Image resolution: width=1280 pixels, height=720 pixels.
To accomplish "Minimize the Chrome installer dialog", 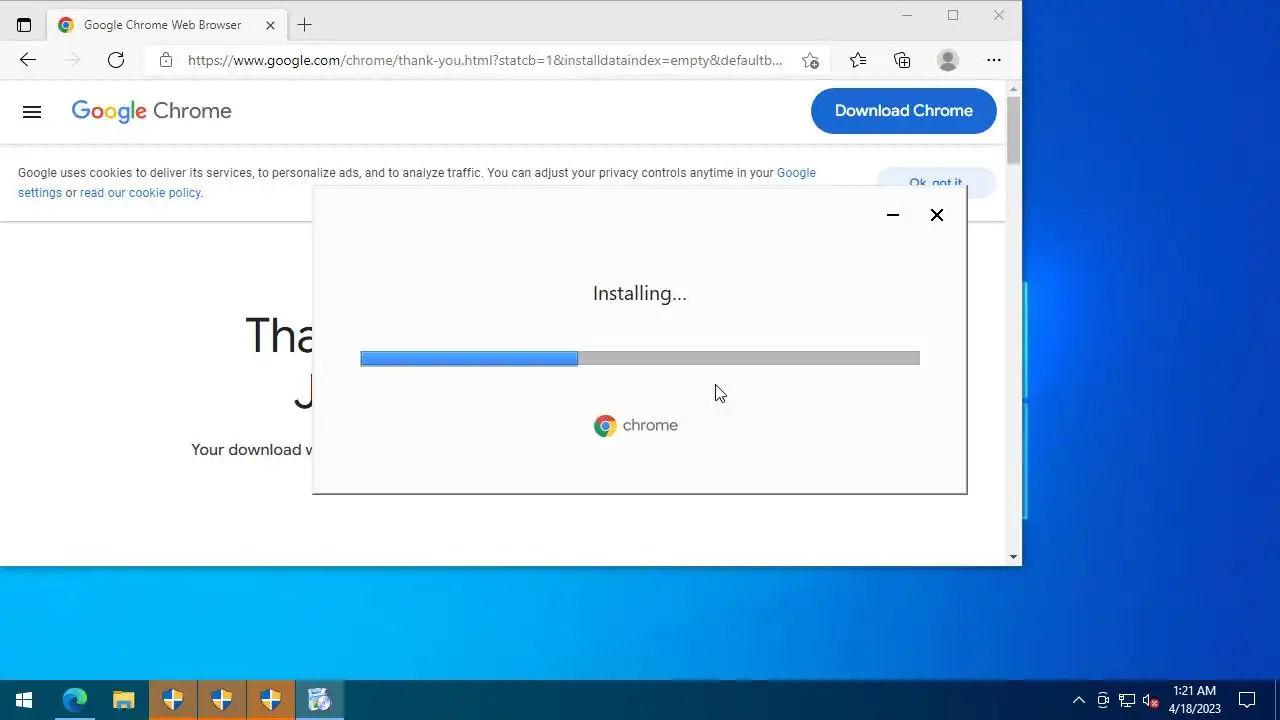I will click(893, 215).
